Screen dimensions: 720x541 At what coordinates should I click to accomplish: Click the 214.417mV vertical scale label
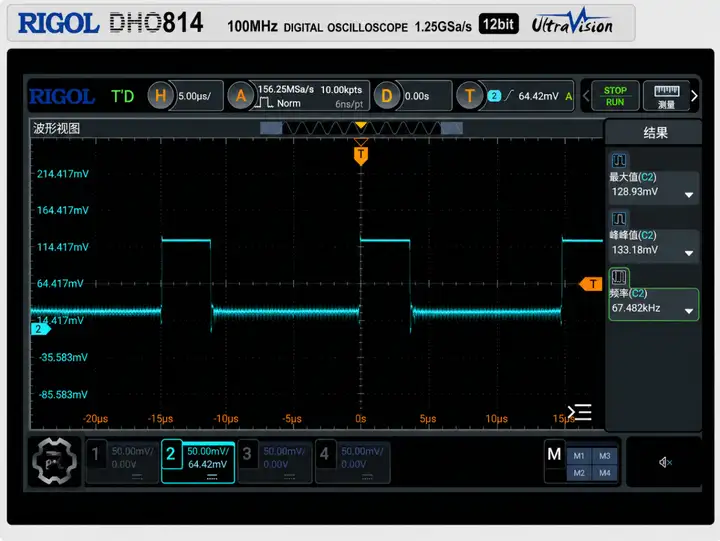[x=63, y=174]
